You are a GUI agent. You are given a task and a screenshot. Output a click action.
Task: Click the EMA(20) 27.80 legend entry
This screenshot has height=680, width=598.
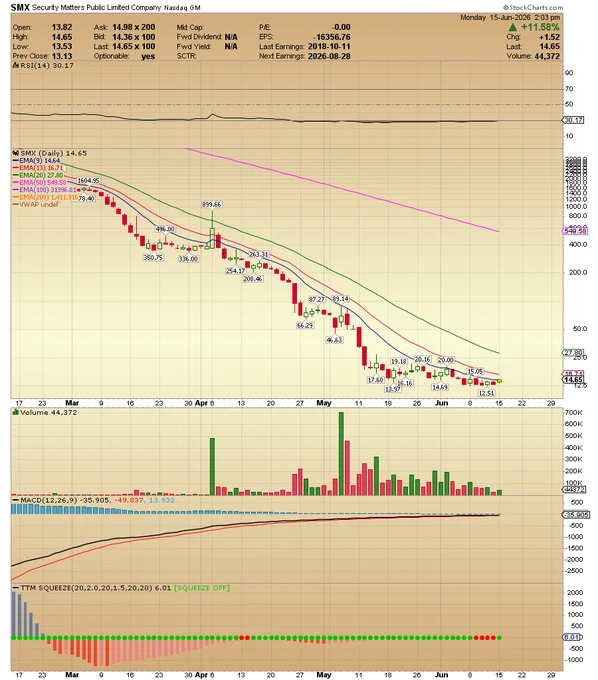point(38,175)
